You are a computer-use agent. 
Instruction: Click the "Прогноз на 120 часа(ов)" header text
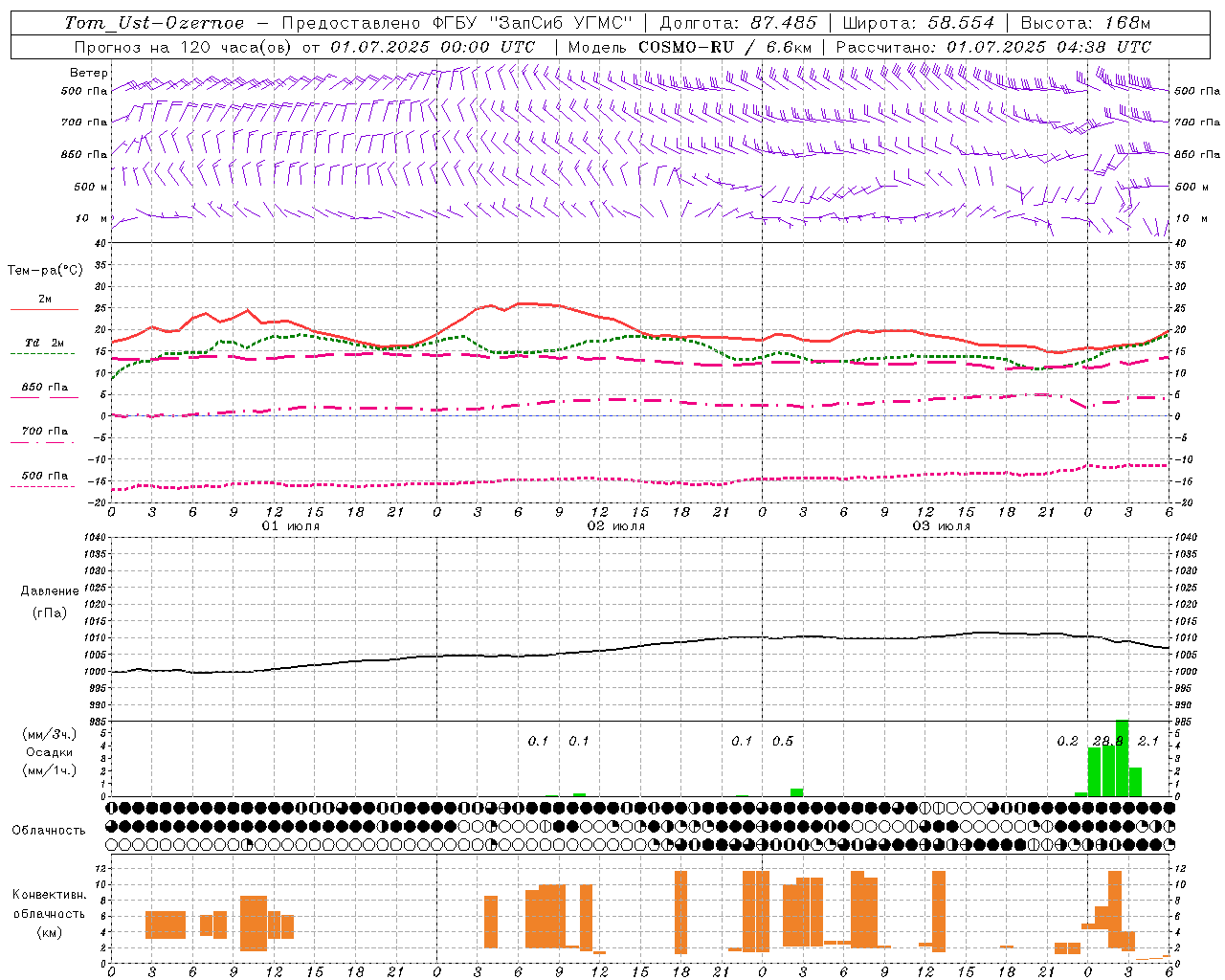click(185, 47)
